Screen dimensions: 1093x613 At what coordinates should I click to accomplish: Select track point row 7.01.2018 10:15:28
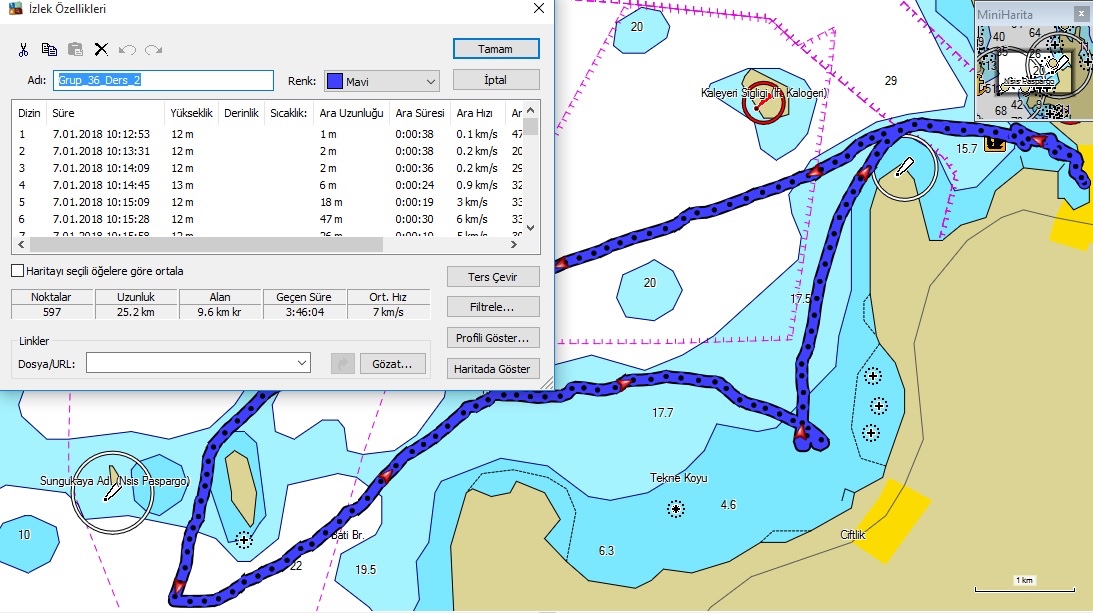[268, 219]
